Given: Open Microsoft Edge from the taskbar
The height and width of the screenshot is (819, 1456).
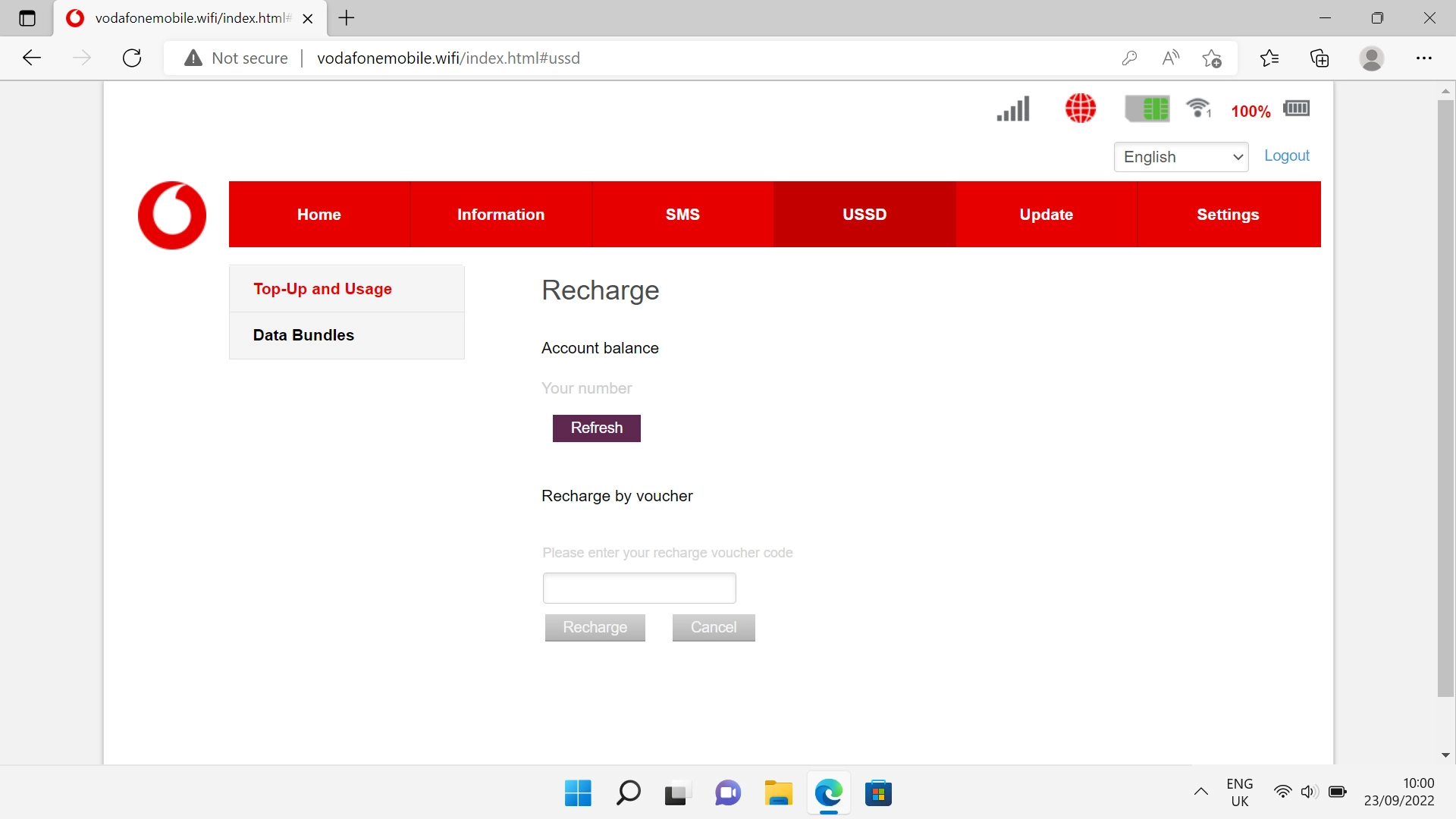Looking at the screenshot, I should pos(829,793).
